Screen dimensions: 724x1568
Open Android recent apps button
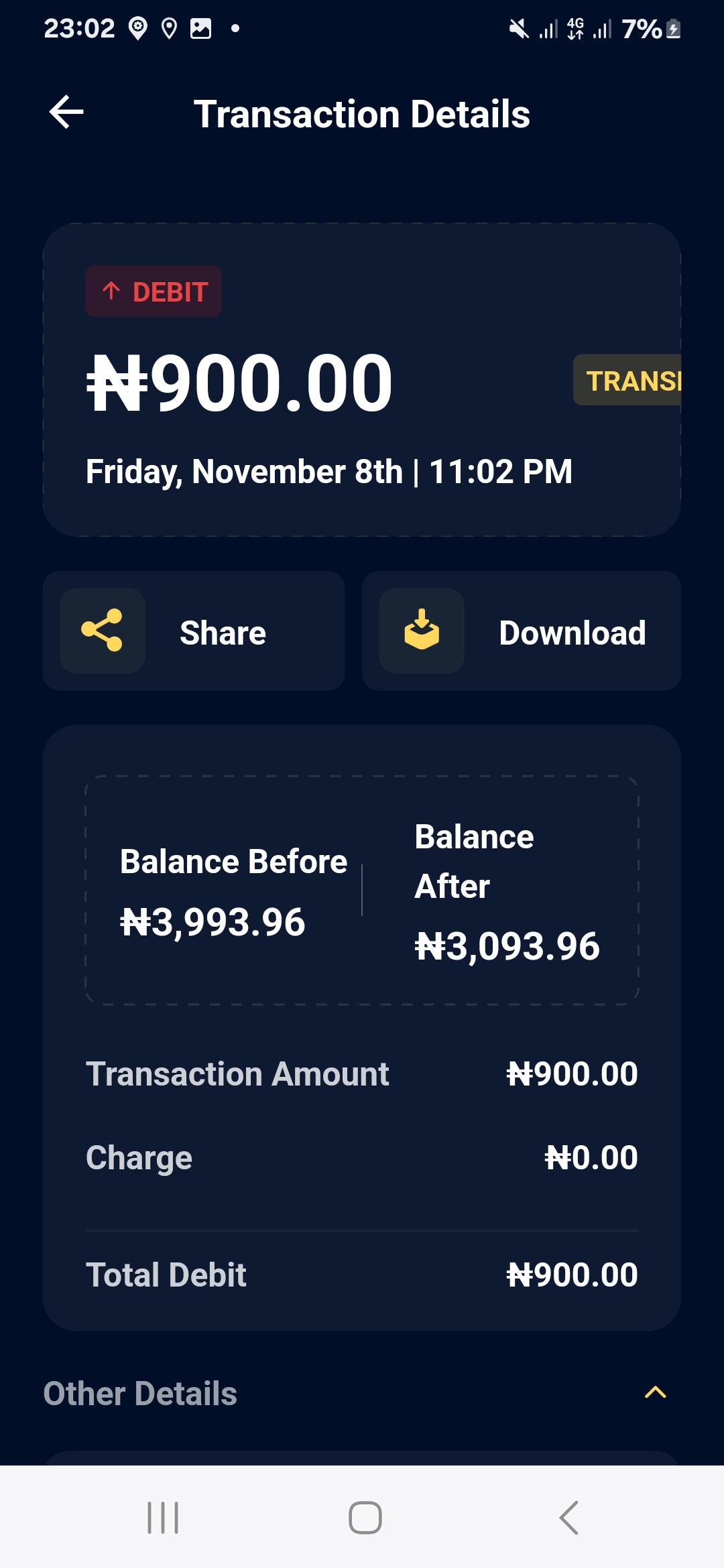click(163, 1518)
